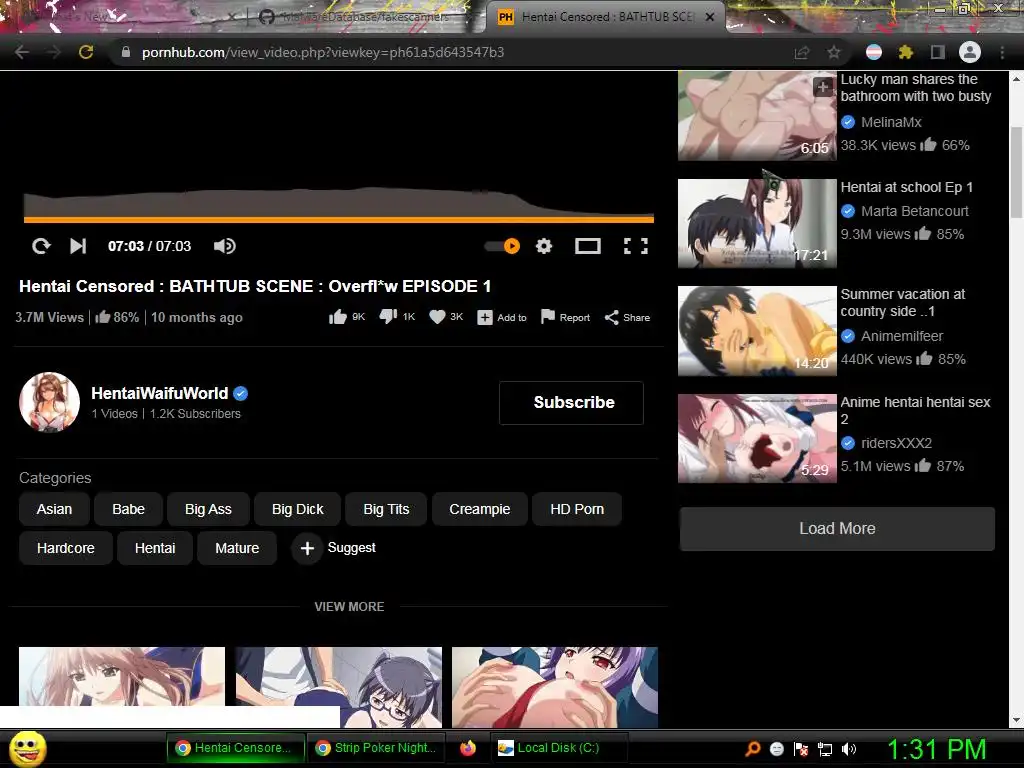The height and width of the screenshot is (768, 1024).
Task: Select the Asian category tag
Action: 54,509
